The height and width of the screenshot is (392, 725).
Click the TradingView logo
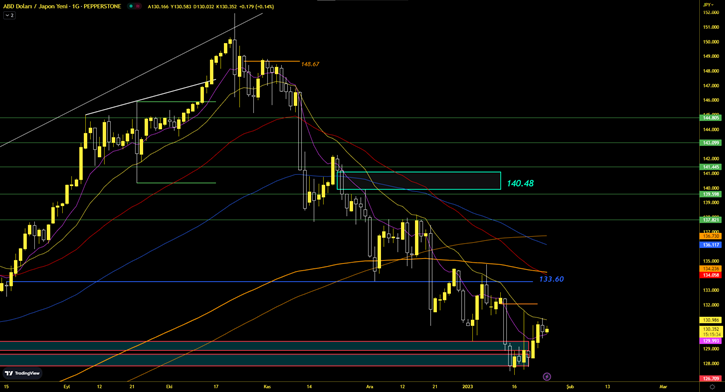22,373
